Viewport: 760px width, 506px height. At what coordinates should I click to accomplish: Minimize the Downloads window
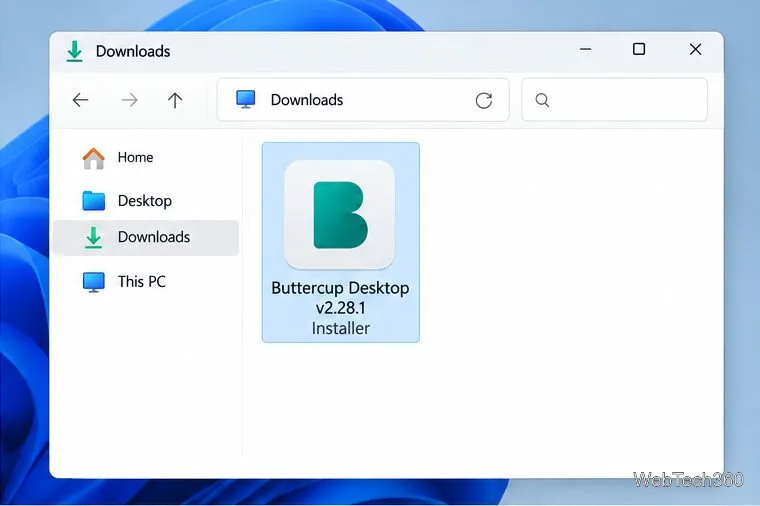(586, 49)
